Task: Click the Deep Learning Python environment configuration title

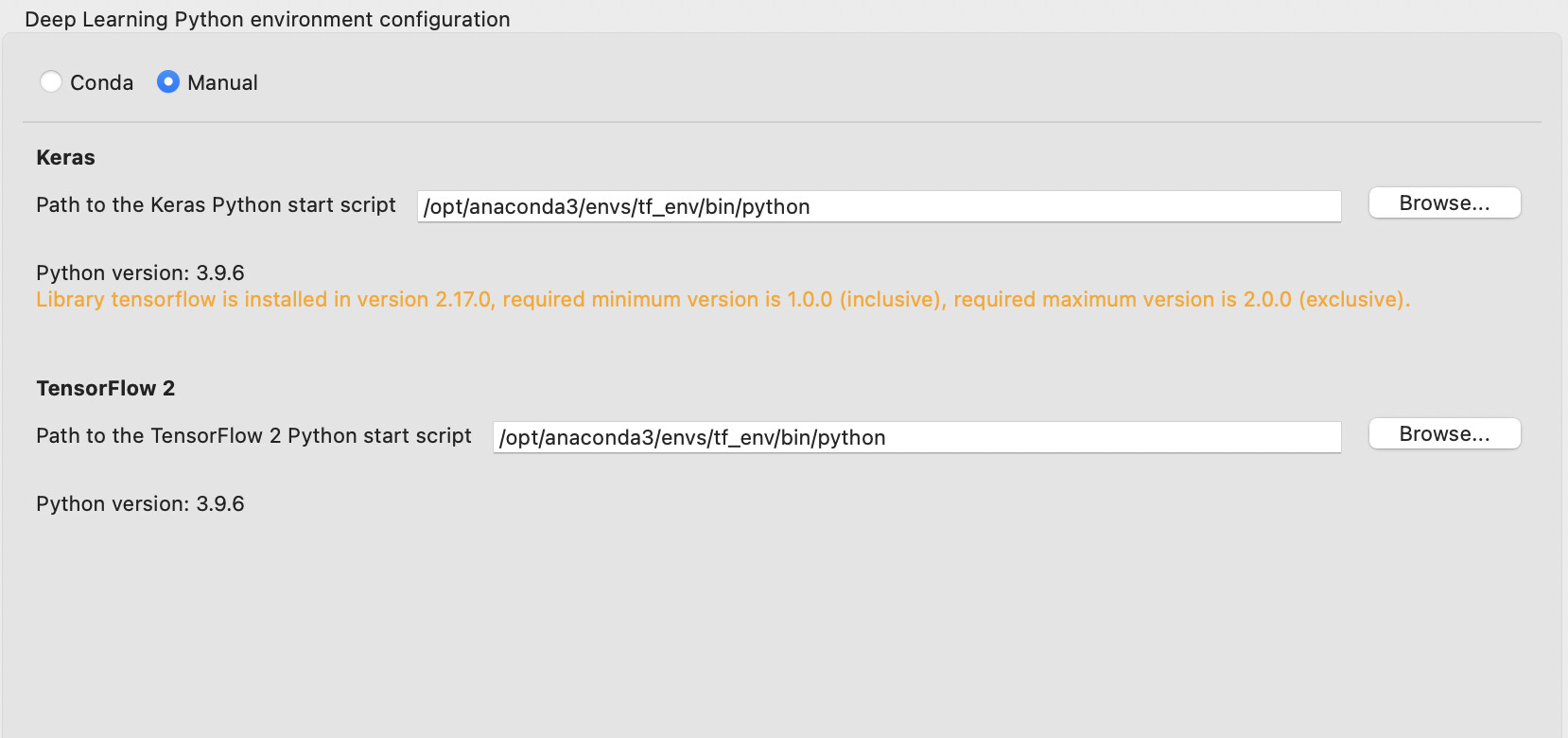Action: (x=267, y=20)
